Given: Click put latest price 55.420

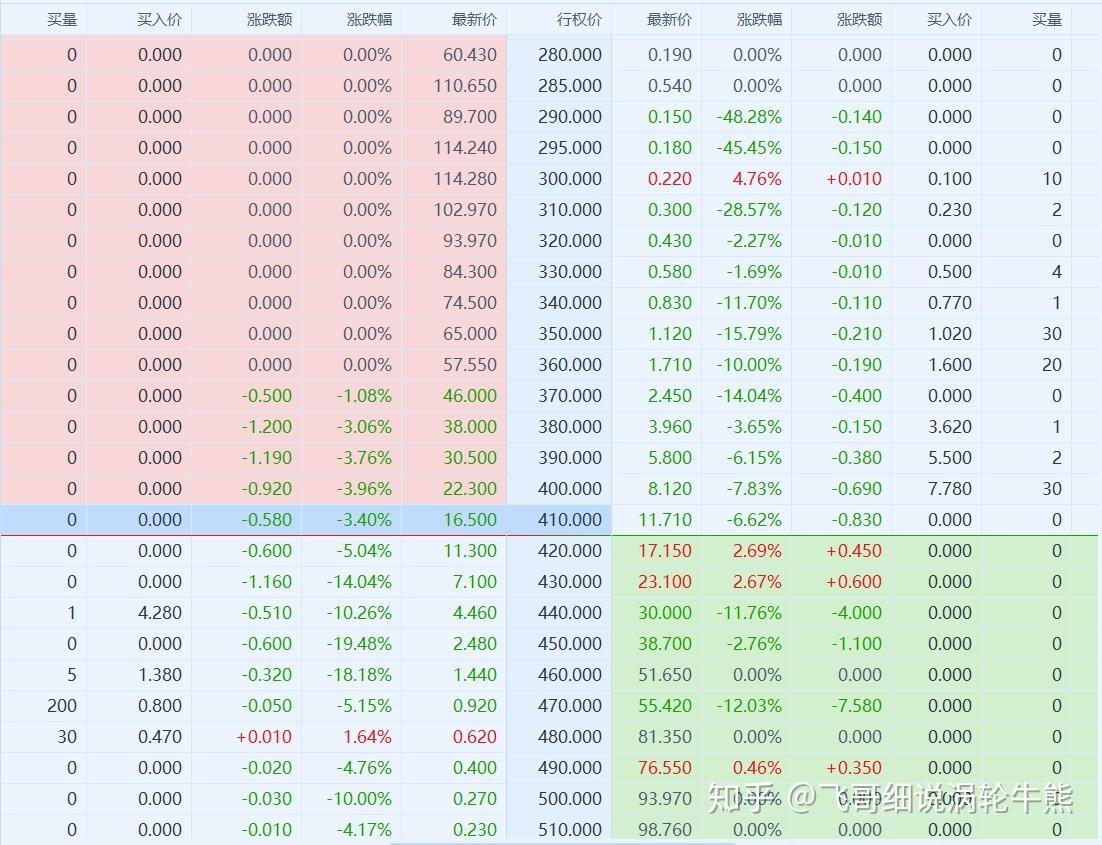Looking at the screenshot, I should tap(665, 705).
